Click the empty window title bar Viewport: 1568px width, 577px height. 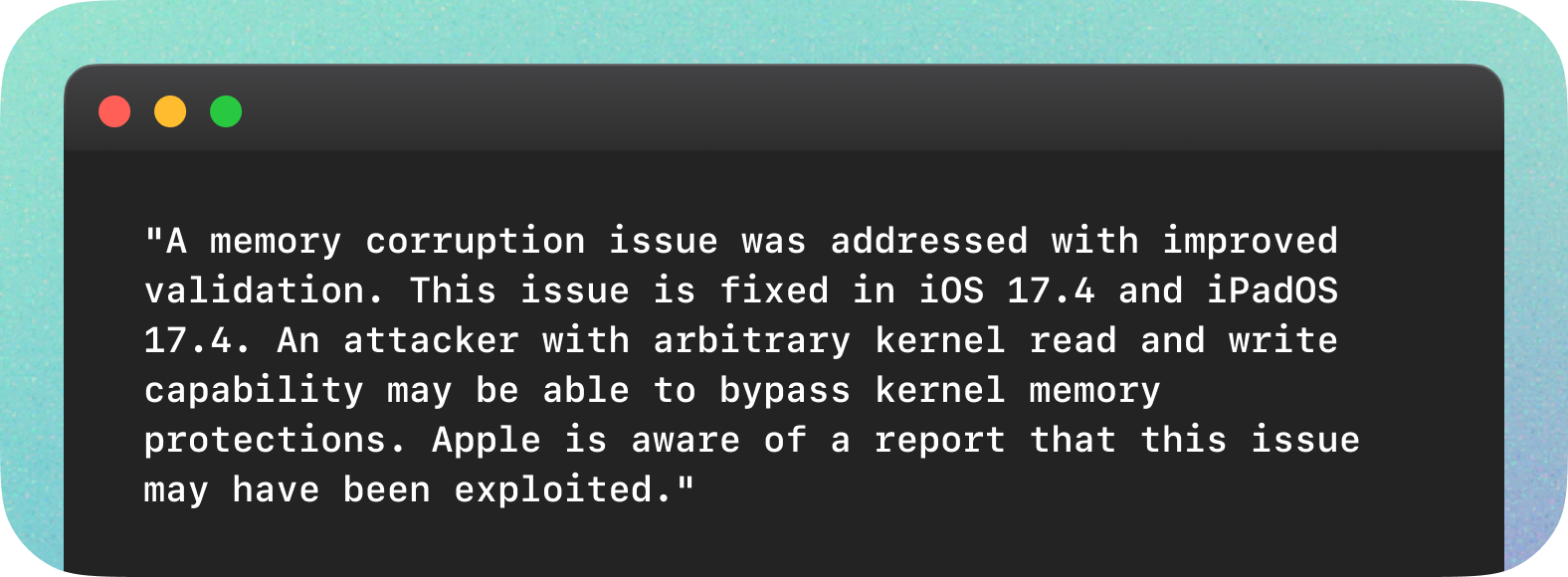click(796, 109)
